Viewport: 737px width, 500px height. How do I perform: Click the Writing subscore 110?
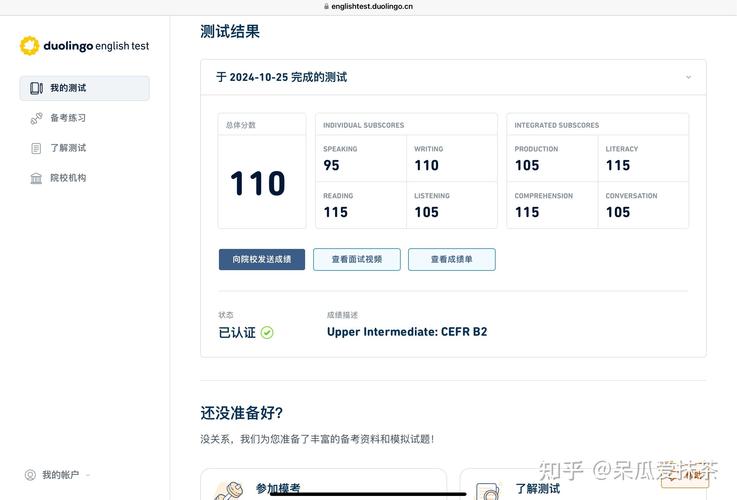pos(426,165)
